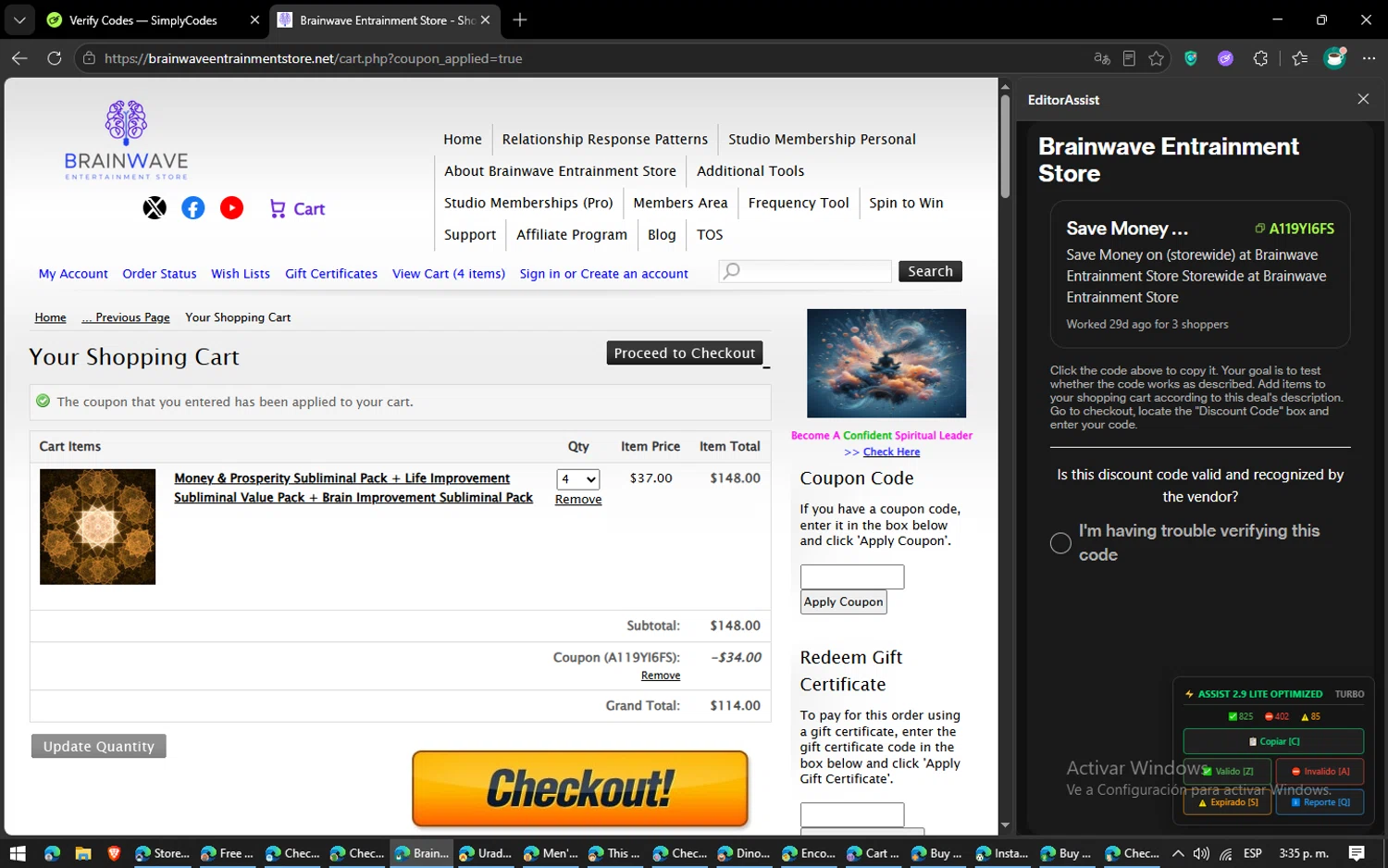Open the Windows Start menu
Image resolution: width=1388 pixels, height=868 pixels.
(x=17, y=853)
